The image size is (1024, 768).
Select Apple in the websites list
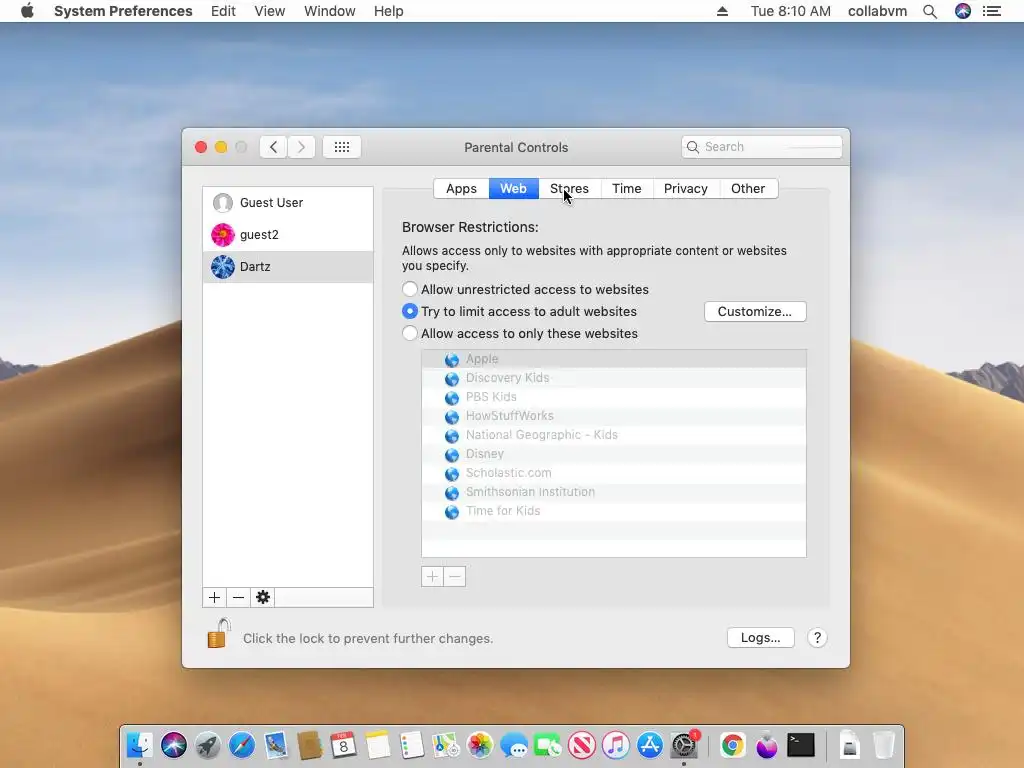coord(614,359)
